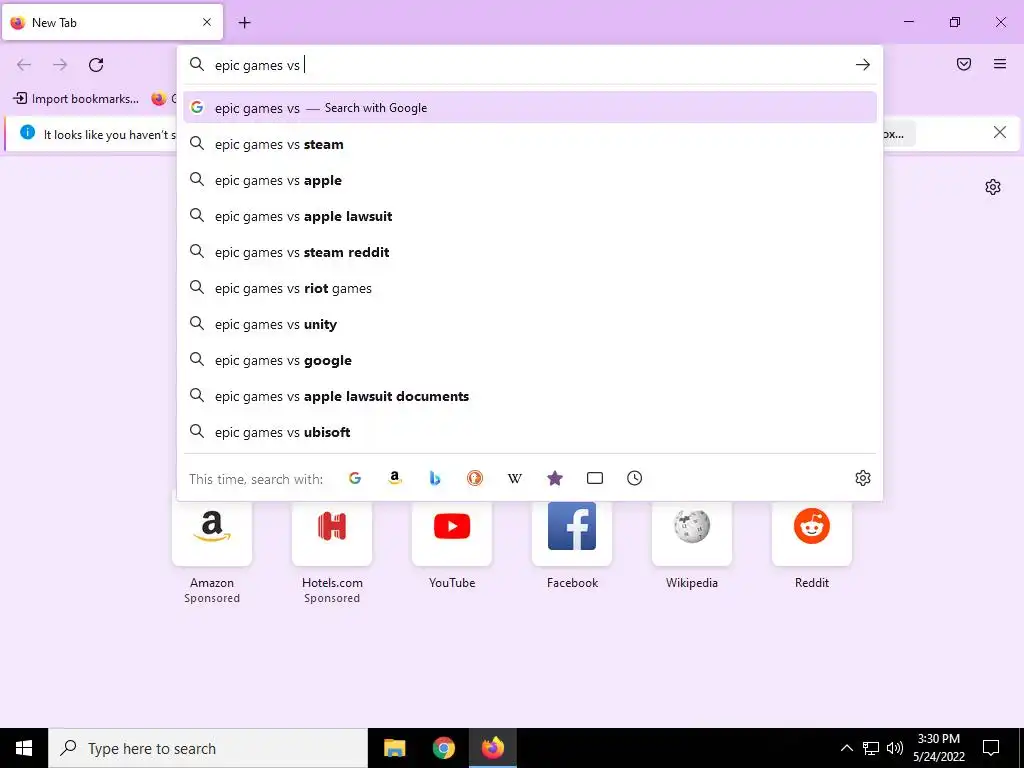Search with Google one-off engine icon
The image size is (1024, 768).
click(355, 478)
